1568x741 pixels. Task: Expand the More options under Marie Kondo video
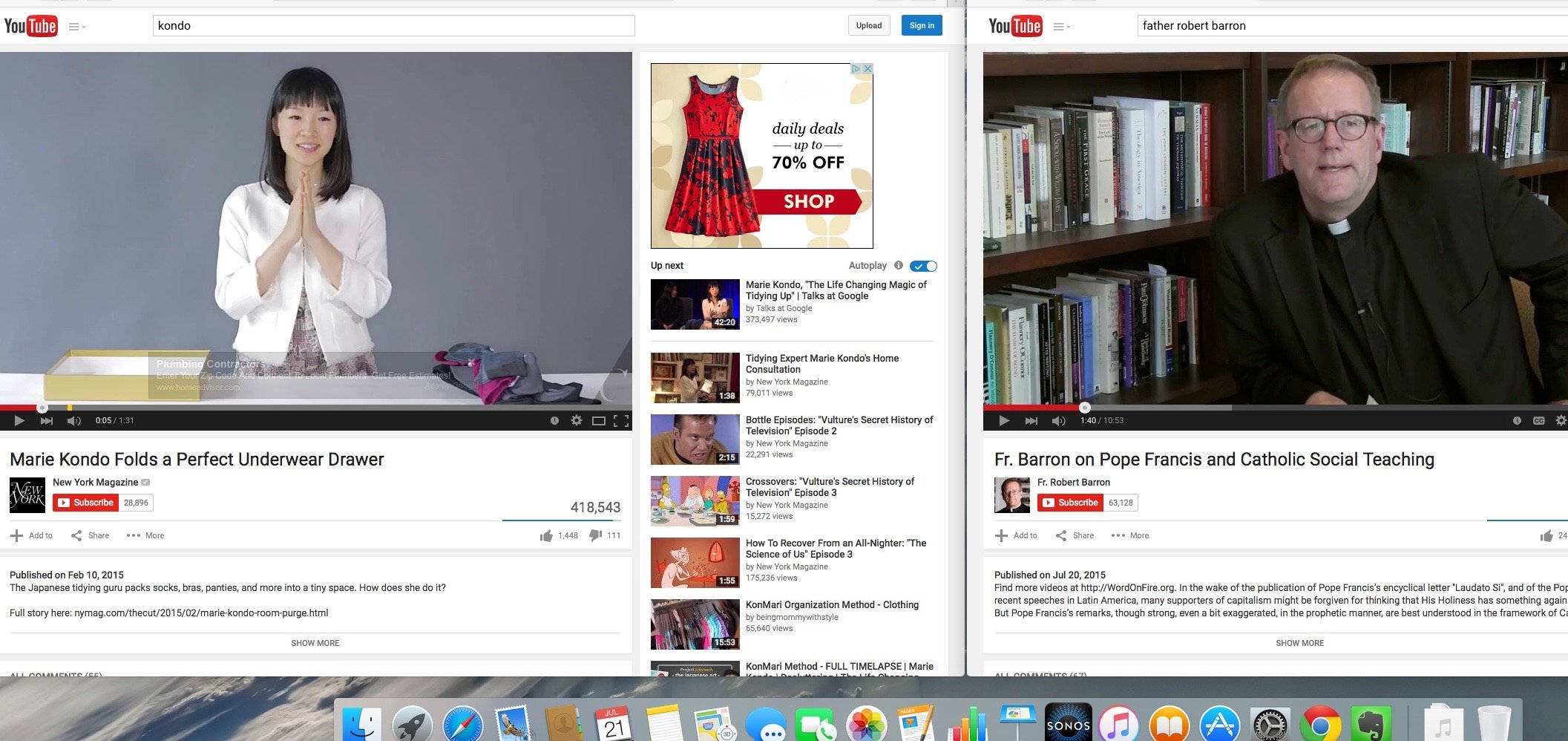145,535
